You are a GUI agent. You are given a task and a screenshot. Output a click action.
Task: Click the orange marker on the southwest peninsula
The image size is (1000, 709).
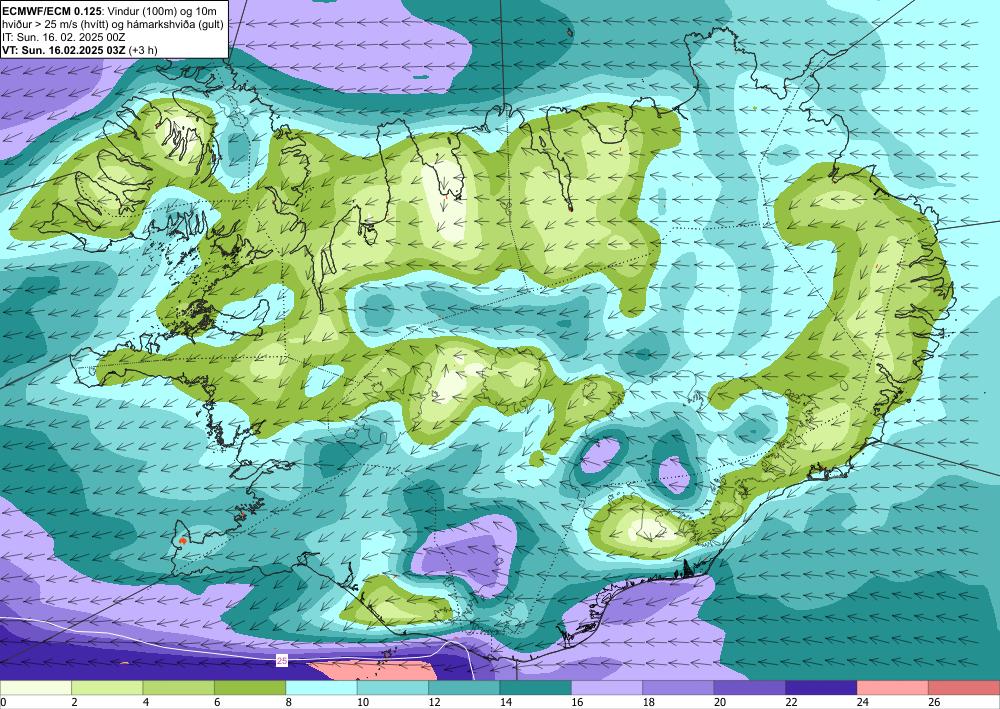click(x=183, y=541)
